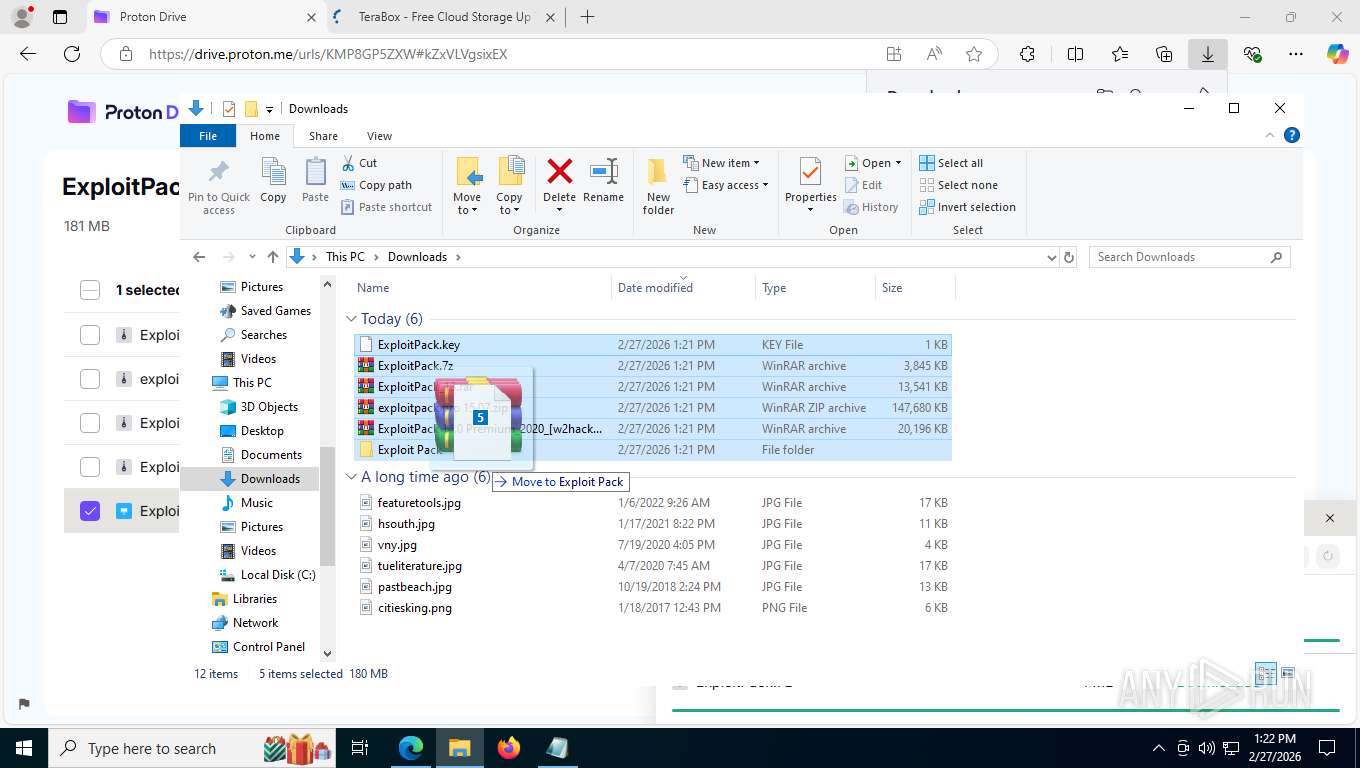Switch to Proton Drive browser tab
This screenshot has width=1360, height=768.
point(205,17)
